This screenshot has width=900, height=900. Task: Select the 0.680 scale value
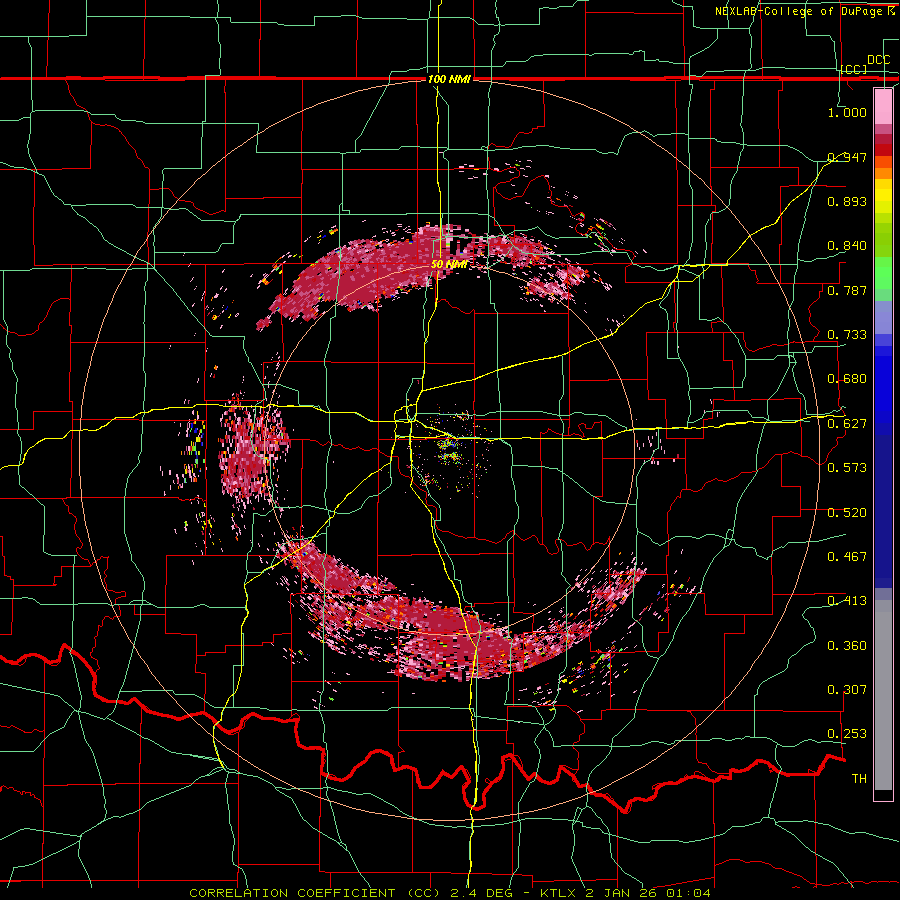pyautogui.click(x=847, y=379)
